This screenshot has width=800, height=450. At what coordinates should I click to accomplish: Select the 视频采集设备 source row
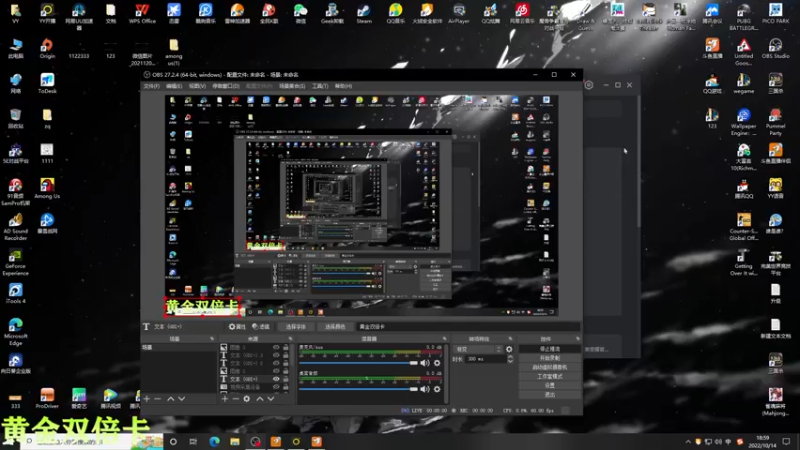(254, 387)
